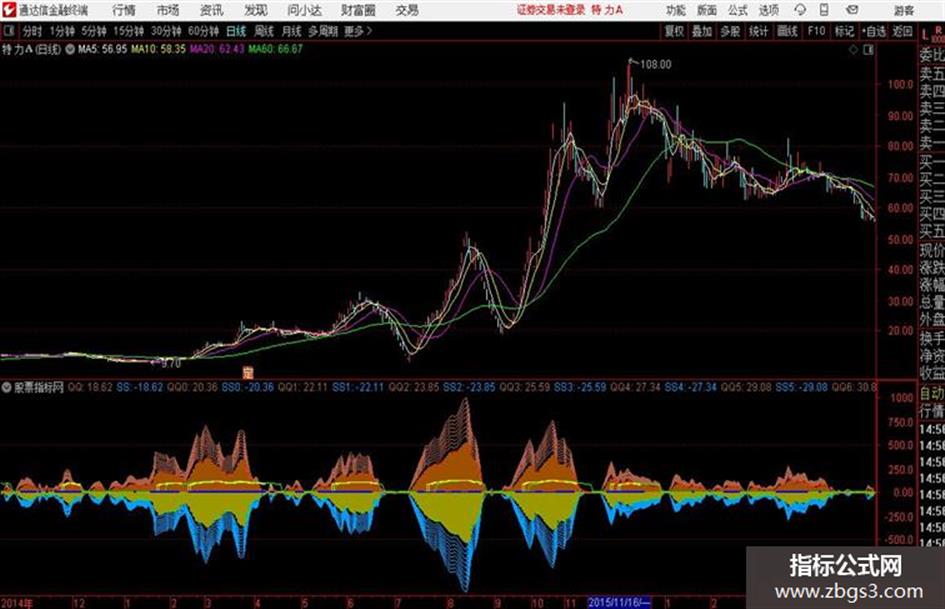The image size is (945, 609).
Task: Toggle the panel layout icon beside 分时
Action: [8, 31]
